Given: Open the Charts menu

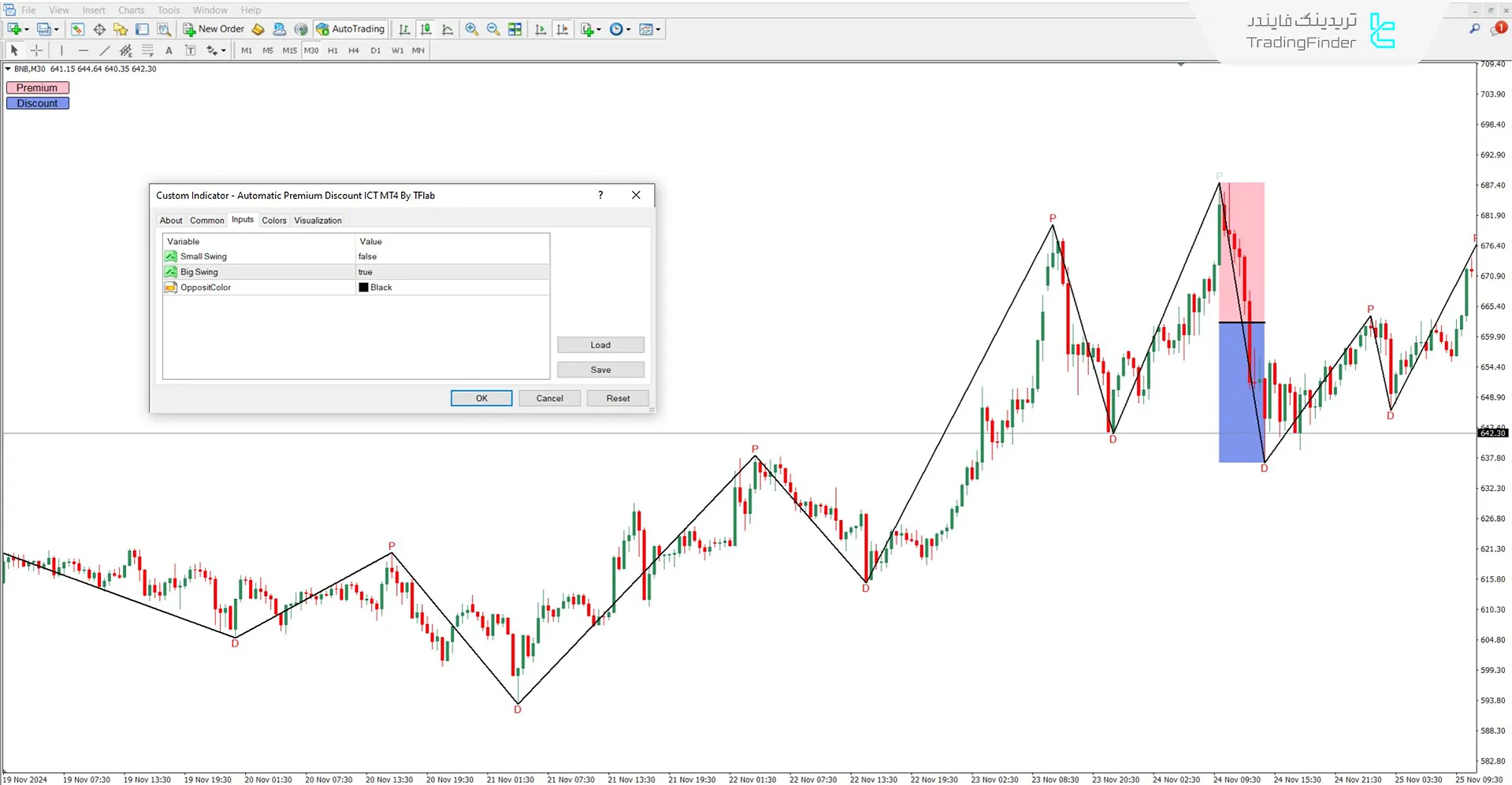Looking at the screenshot, I should pyautogui.click(x=131, y=10).
